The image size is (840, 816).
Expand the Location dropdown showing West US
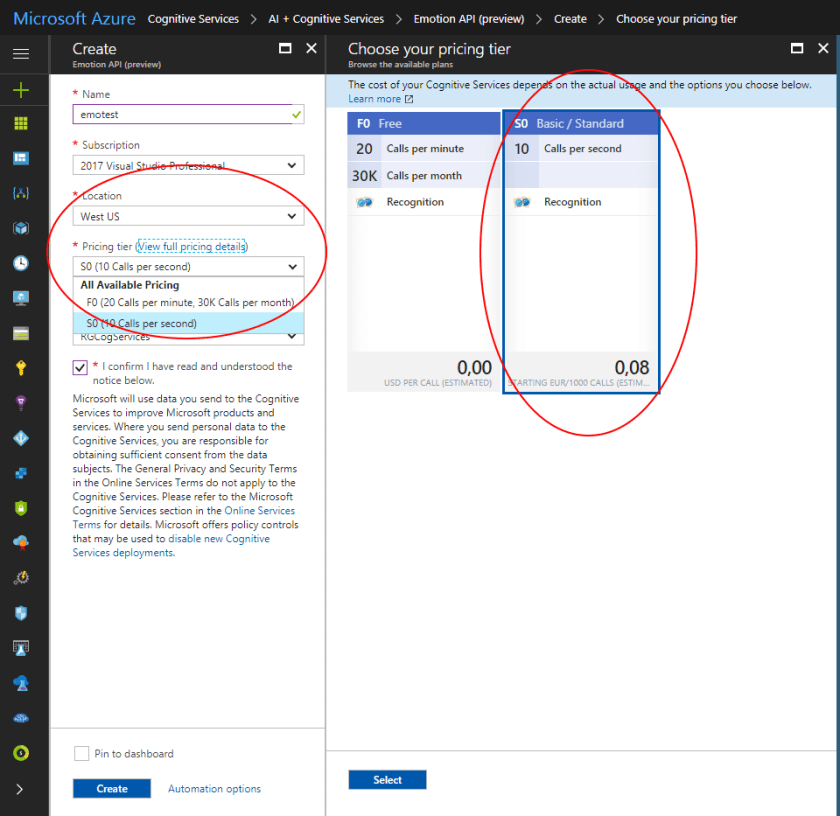click(x=188, y=216)
